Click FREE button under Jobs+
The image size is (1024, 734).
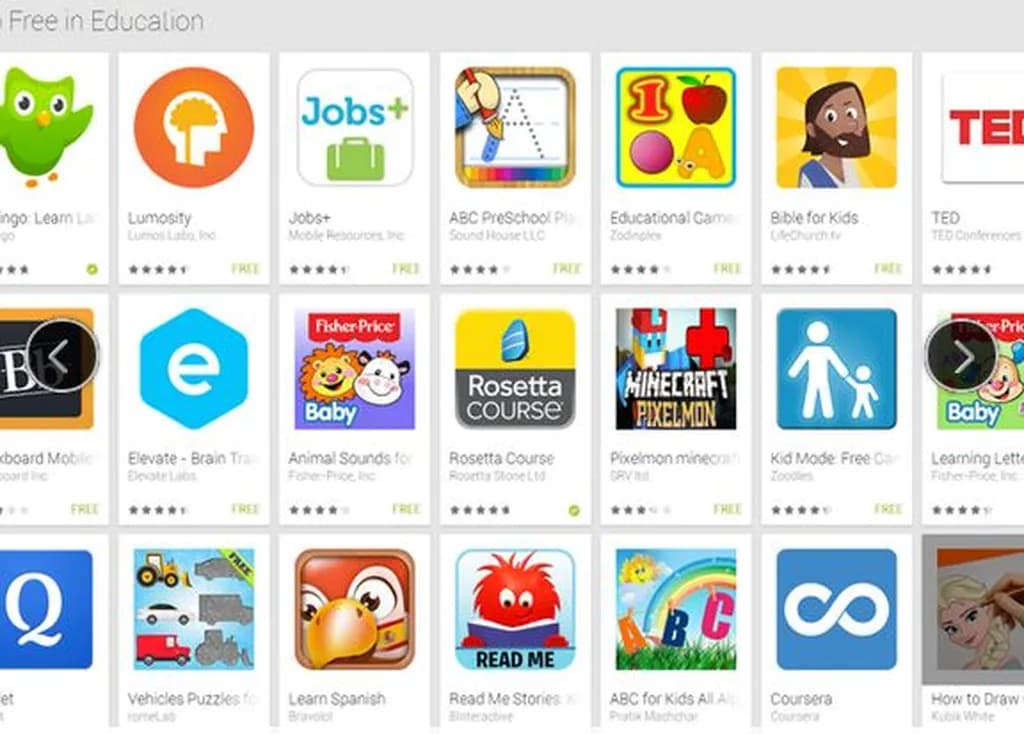(406, 268)
